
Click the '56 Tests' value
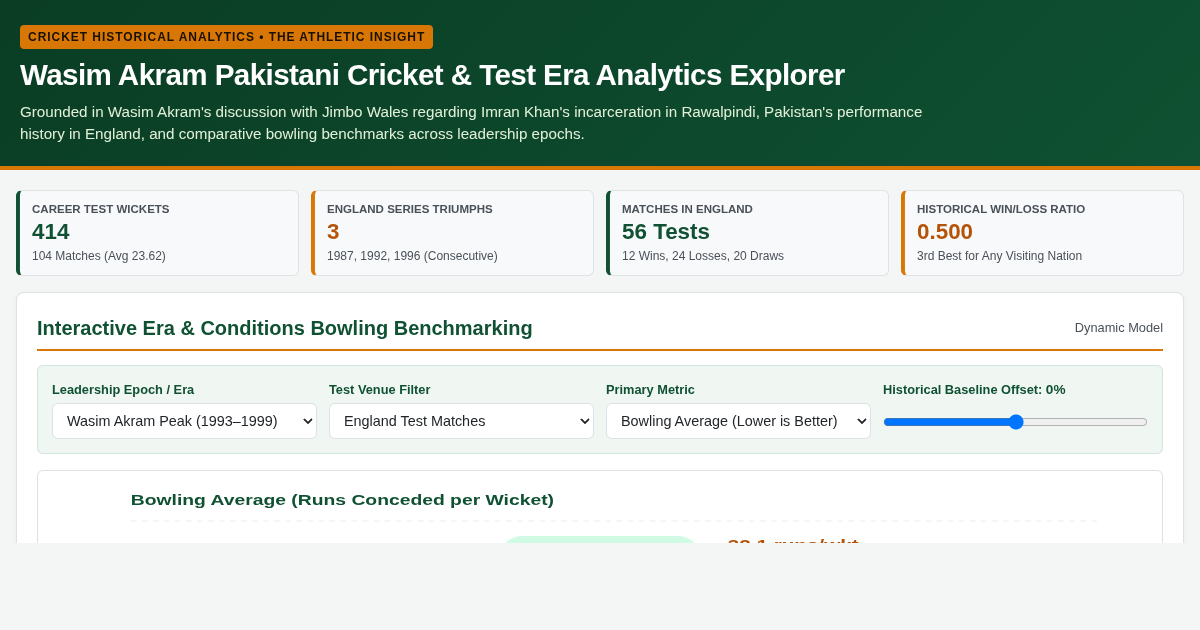(x=666, y=232)
